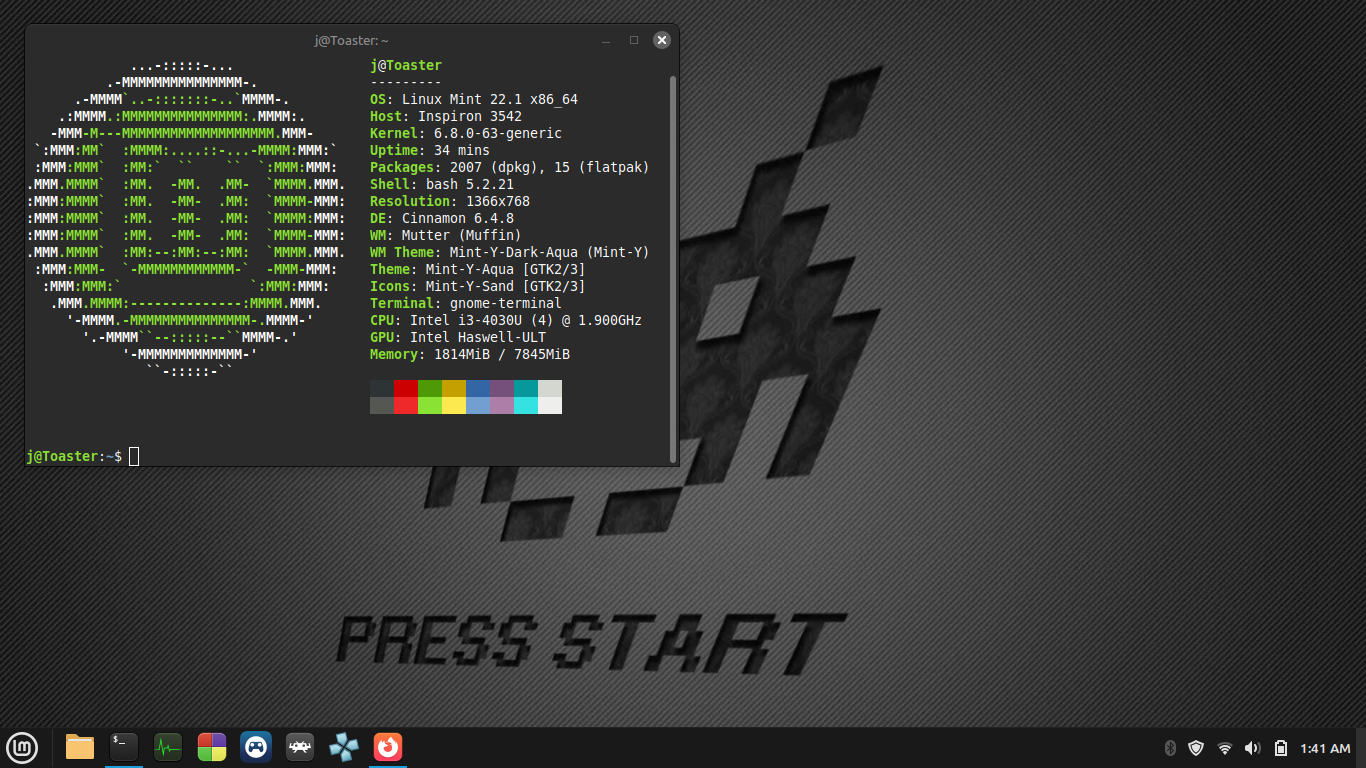Click the 'Shell: bash 5.2.21' line
Screen dimensions: 1366x768
coord(442,184)
